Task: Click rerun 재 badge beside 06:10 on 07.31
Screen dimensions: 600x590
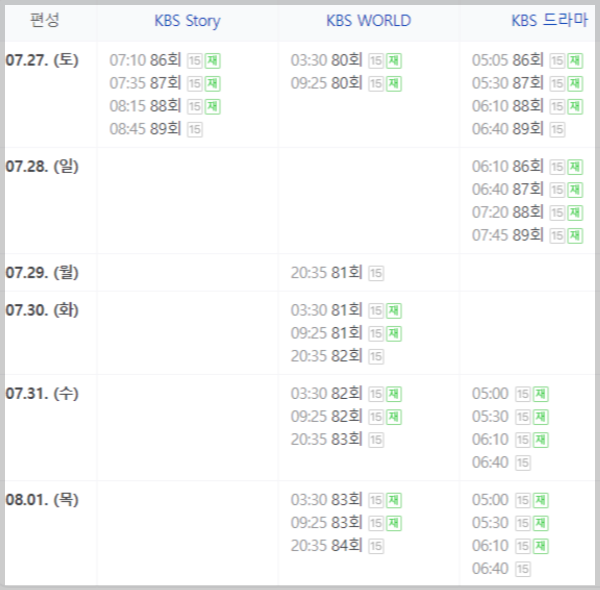Action: coord(541,440)
